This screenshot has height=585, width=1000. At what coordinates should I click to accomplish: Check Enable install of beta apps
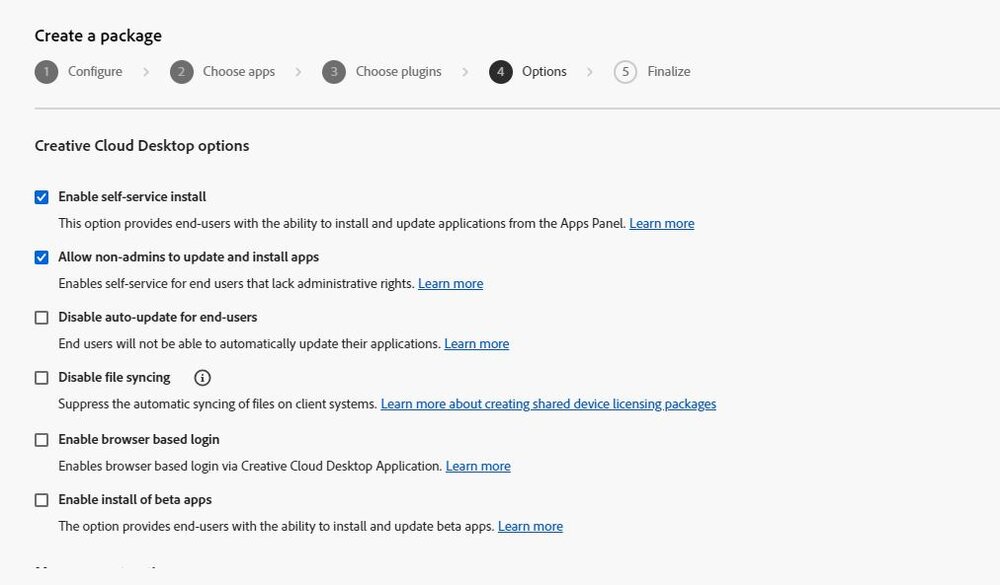coord(41,500)
